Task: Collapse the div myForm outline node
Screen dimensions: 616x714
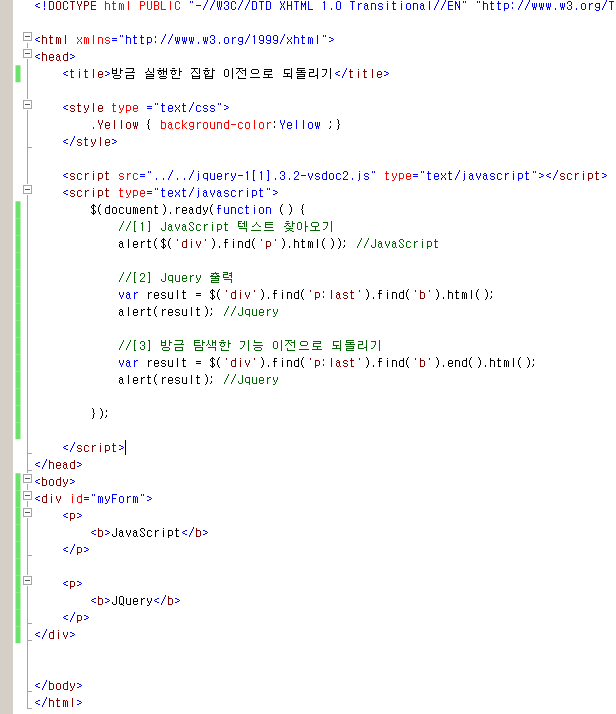Action: (x=27, y=496)
